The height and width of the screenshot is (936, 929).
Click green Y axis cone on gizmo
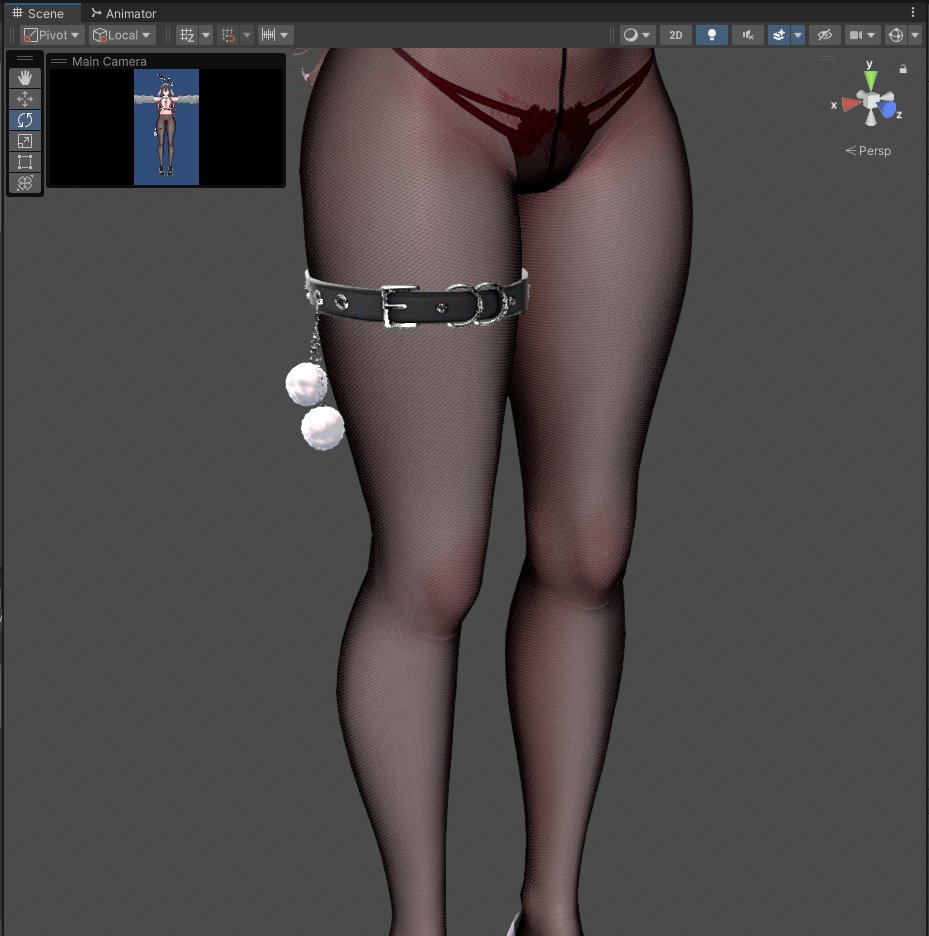click(x=871, y=79)
